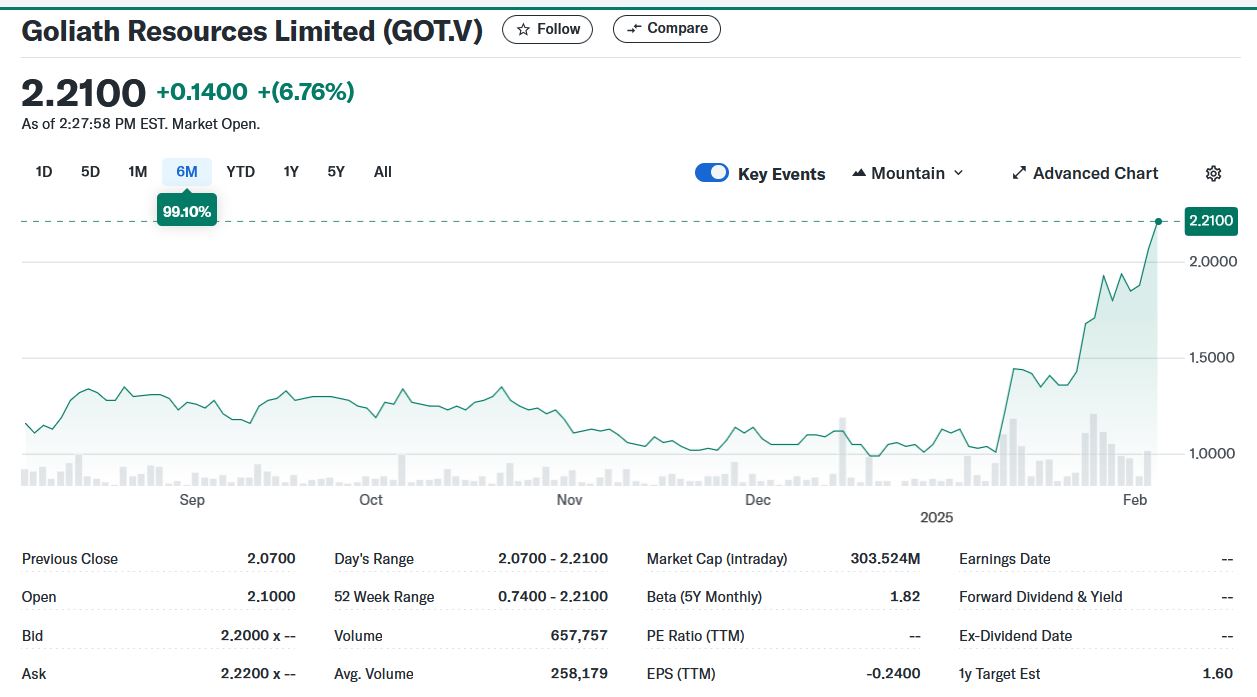The width and height of the screenshot is (1257, 697).
Task: Open the Advanced Chart link
Action: 1095,173
